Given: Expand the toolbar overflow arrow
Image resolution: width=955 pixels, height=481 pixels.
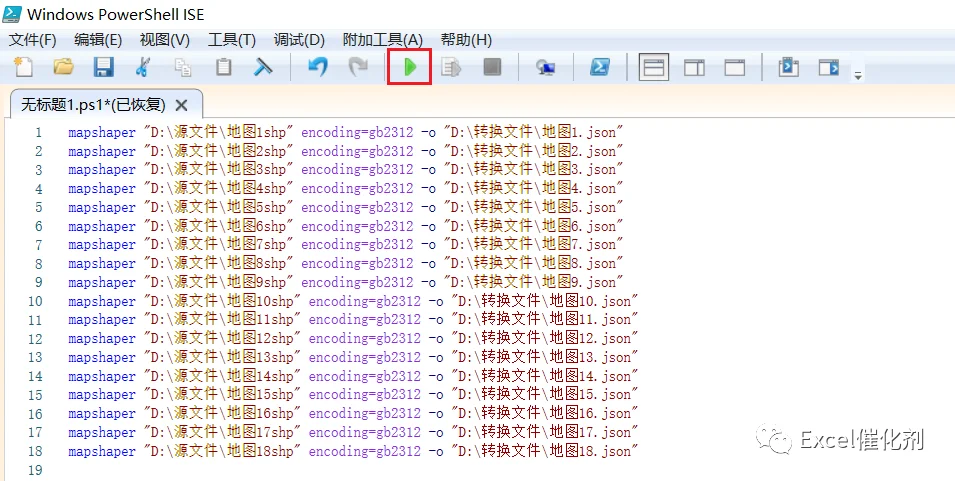Looking at the screenshot, I should click(x=858, y=76).
